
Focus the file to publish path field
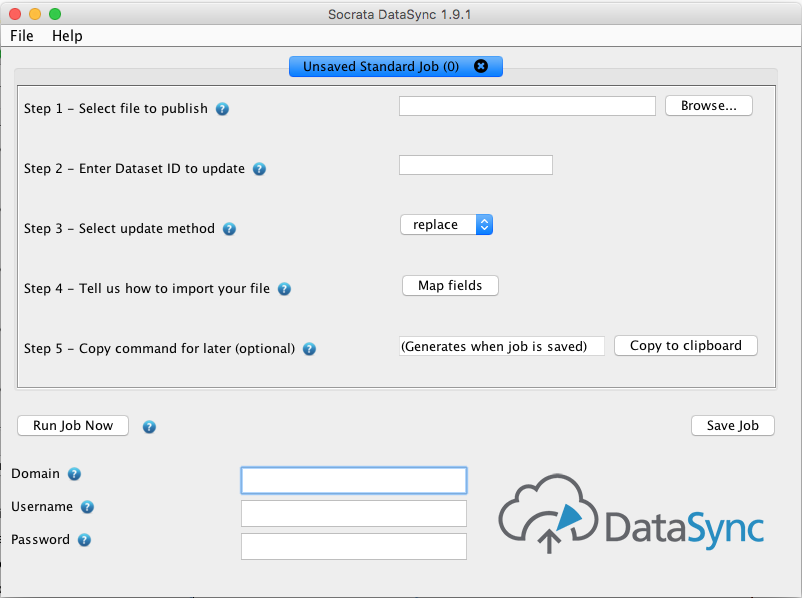tap(527, 106)
